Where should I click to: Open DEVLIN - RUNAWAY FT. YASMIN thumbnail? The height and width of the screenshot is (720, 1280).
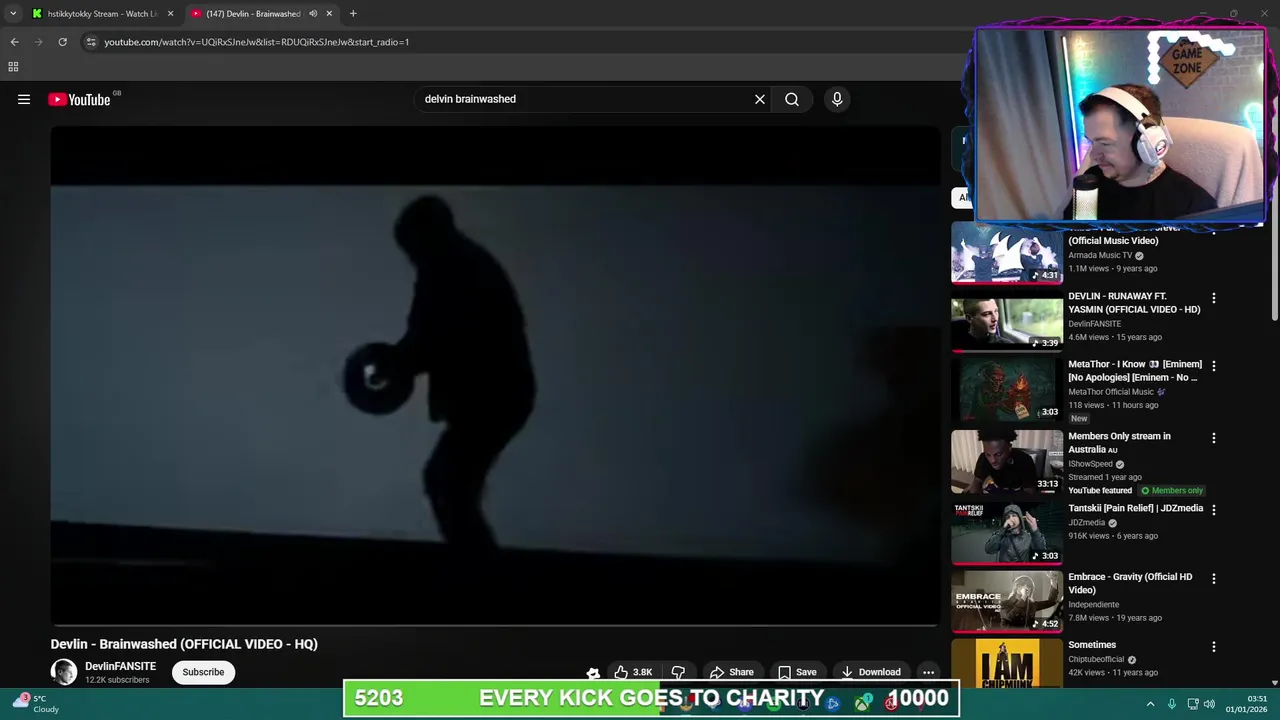tap(1007, 322)
